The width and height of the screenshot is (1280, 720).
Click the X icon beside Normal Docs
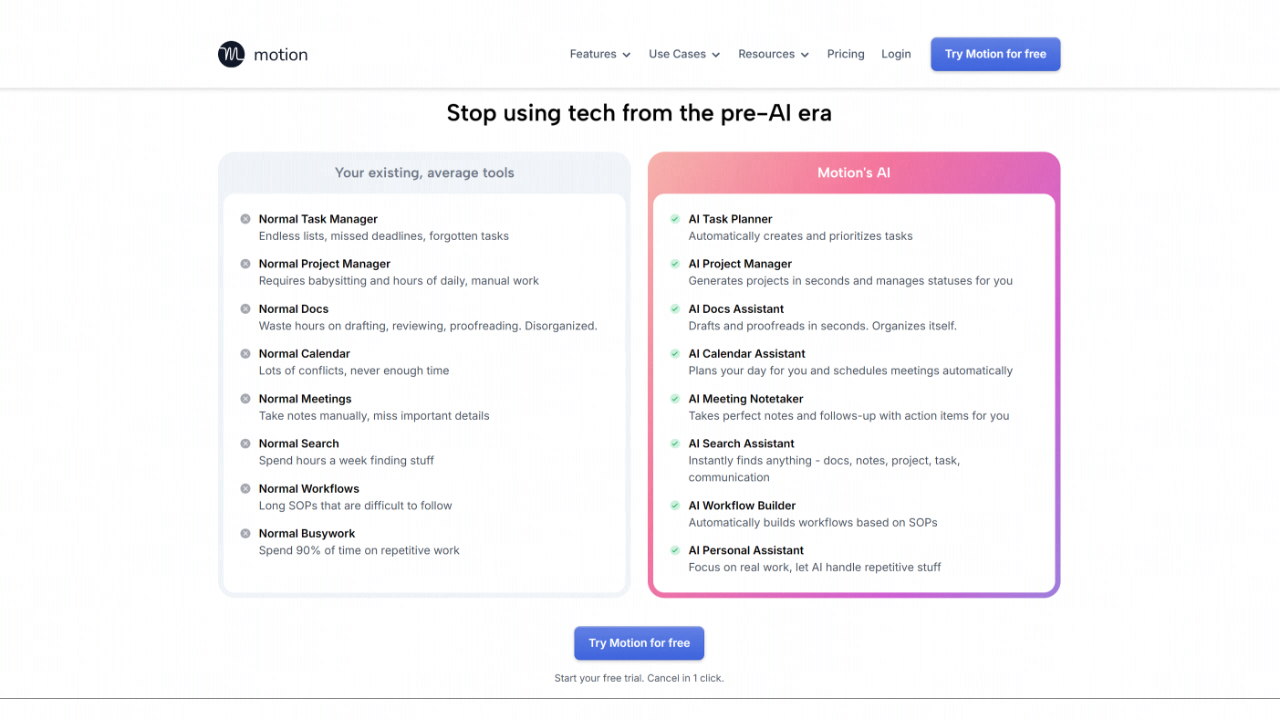pyautogui.click(x=245, y=309)
